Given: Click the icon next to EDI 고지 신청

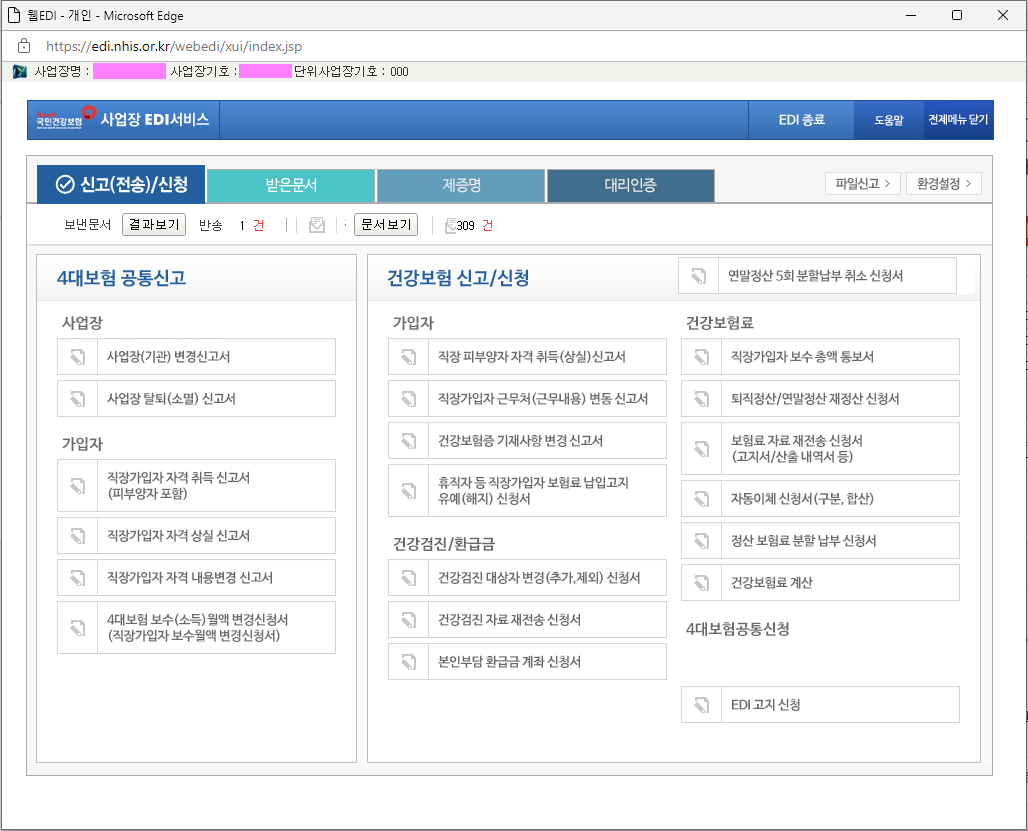Looking at the screenshot, I should click(701, 705).
